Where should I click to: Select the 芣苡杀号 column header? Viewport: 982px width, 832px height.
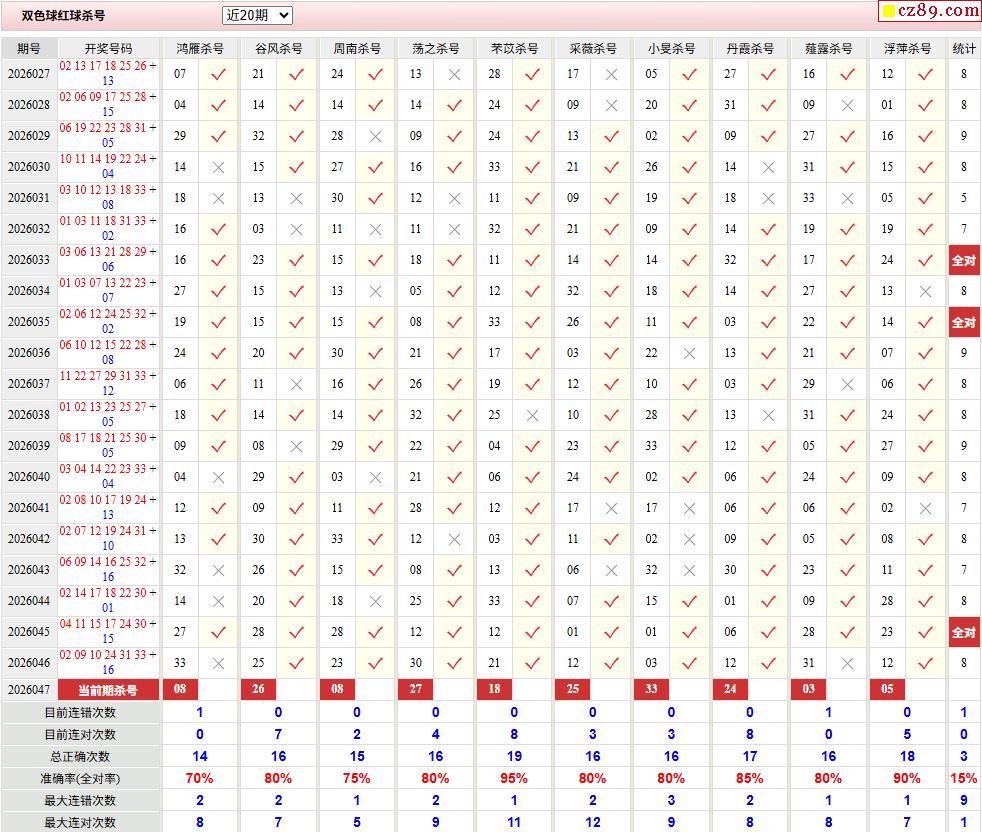point(514,48)
